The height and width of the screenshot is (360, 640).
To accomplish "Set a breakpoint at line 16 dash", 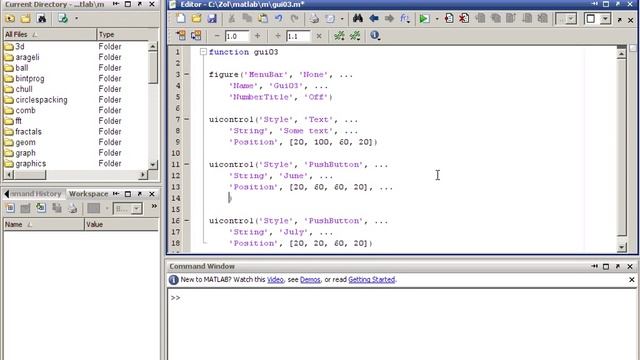I will 187,220.
